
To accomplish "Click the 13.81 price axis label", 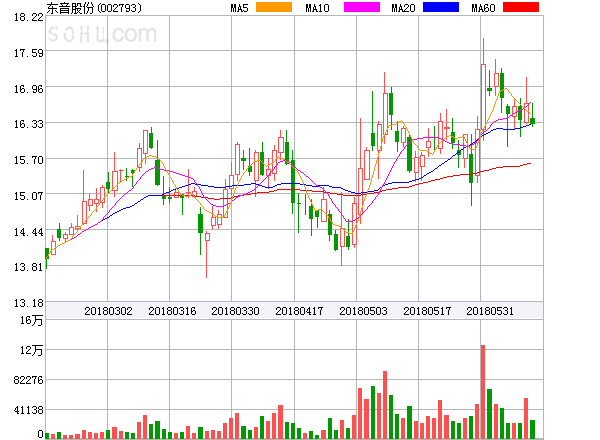I will (29, 267).
